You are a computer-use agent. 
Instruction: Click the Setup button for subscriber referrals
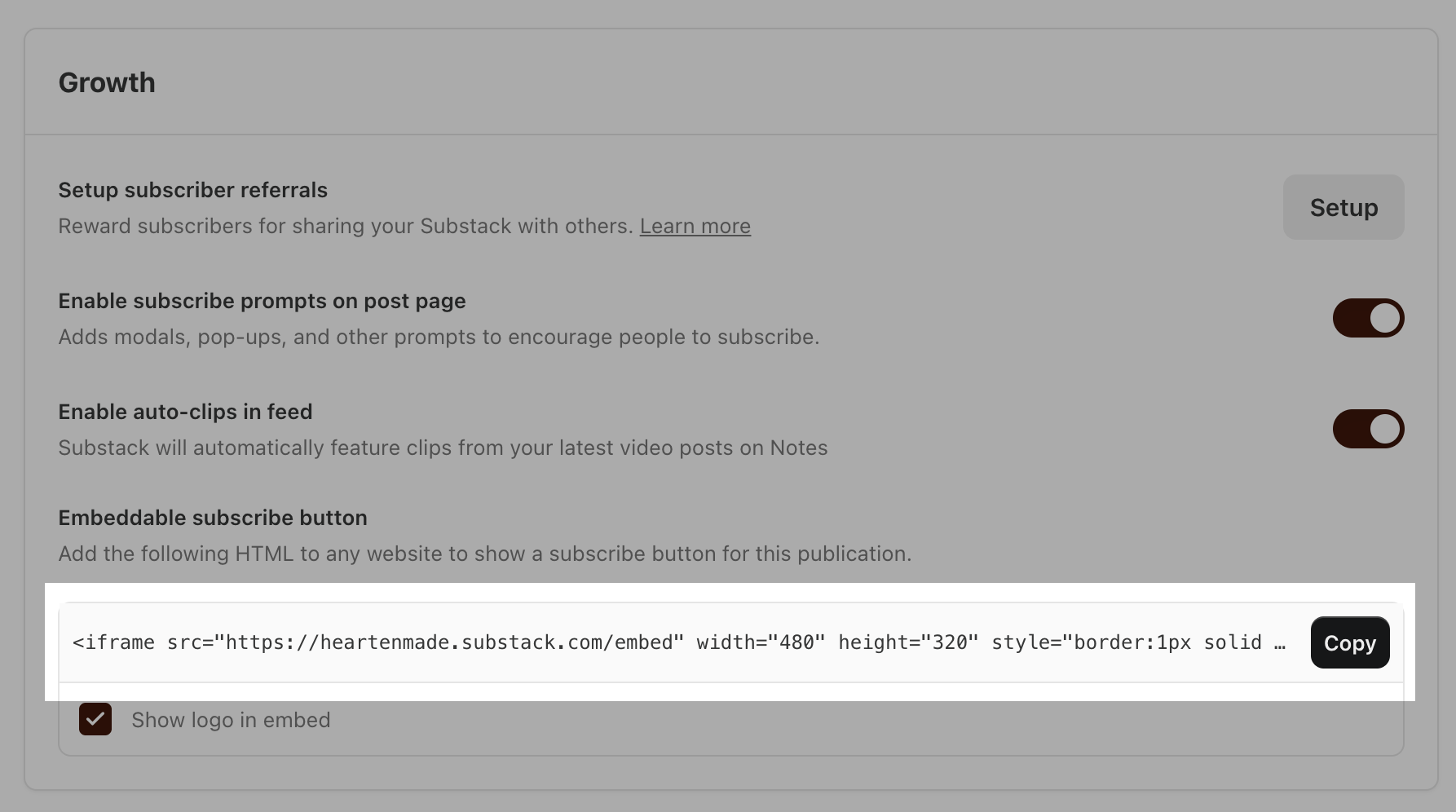1343,207
